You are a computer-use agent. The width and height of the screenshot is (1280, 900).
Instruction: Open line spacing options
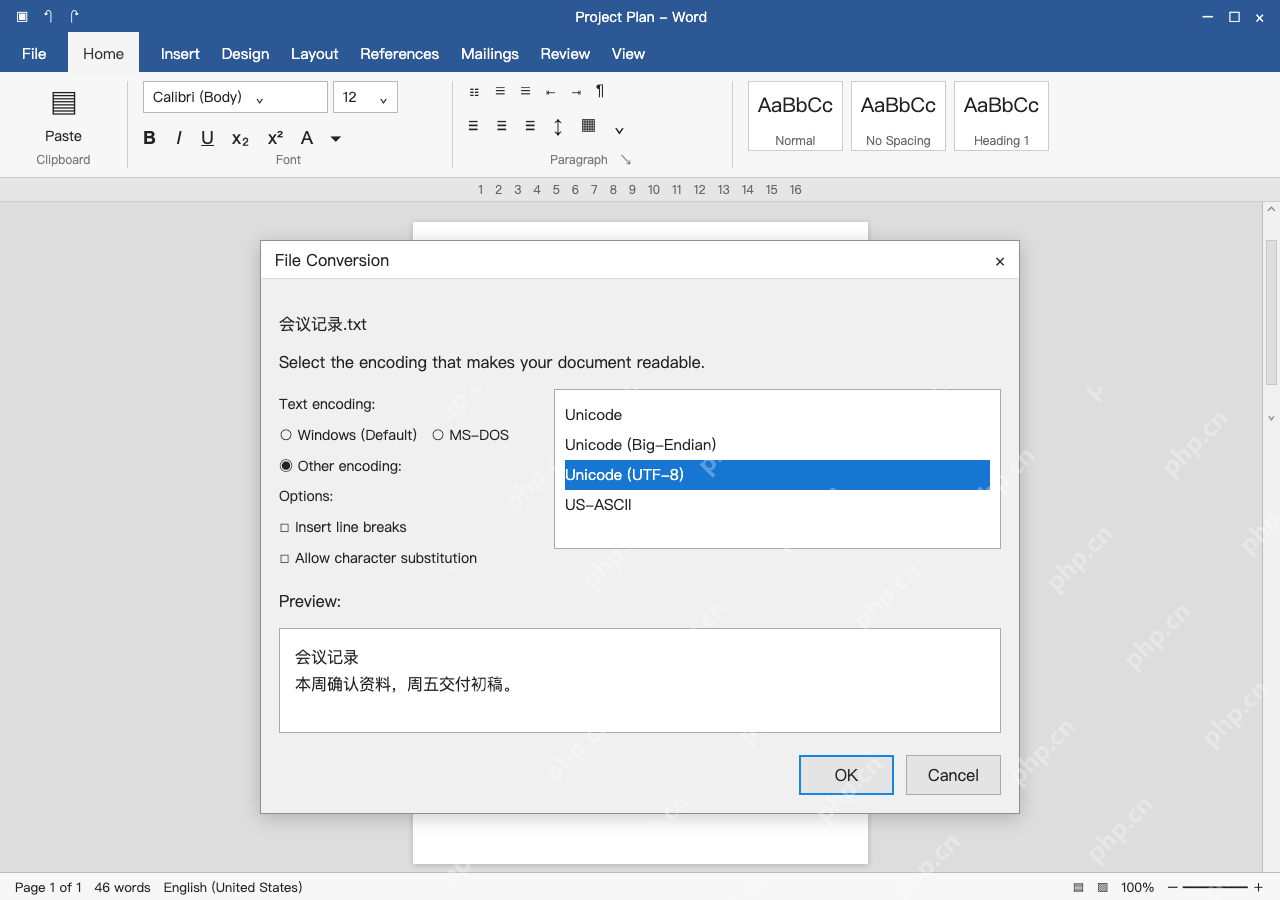click(x=558, y=126)
